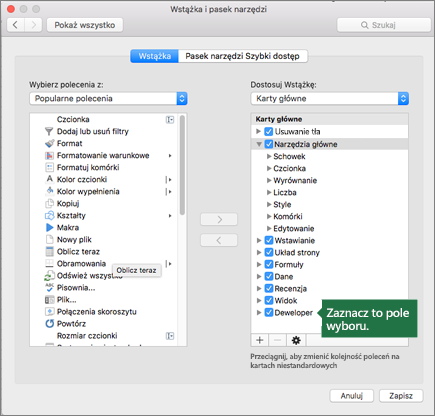Image resolution: width=435 pixels, height=416 pixels.
Task: Go back with the left chevron toolbar button
Action: (15, 25)
